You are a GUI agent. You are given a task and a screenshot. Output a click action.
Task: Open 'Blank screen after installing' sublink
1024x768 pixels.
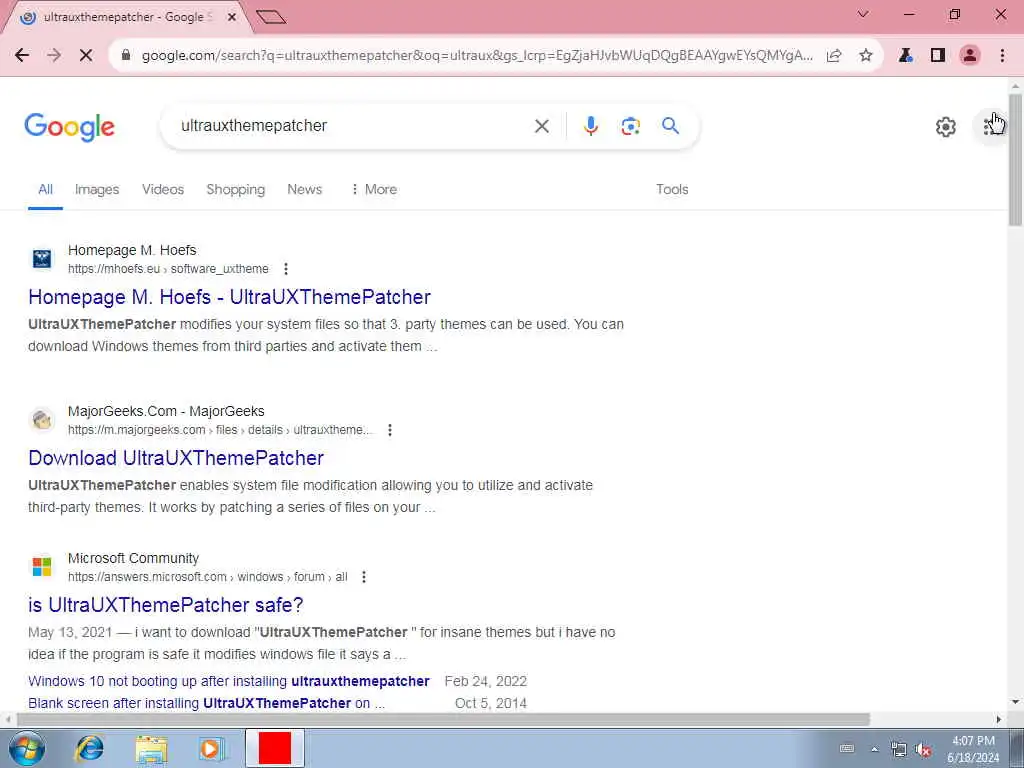pos(206,703)
